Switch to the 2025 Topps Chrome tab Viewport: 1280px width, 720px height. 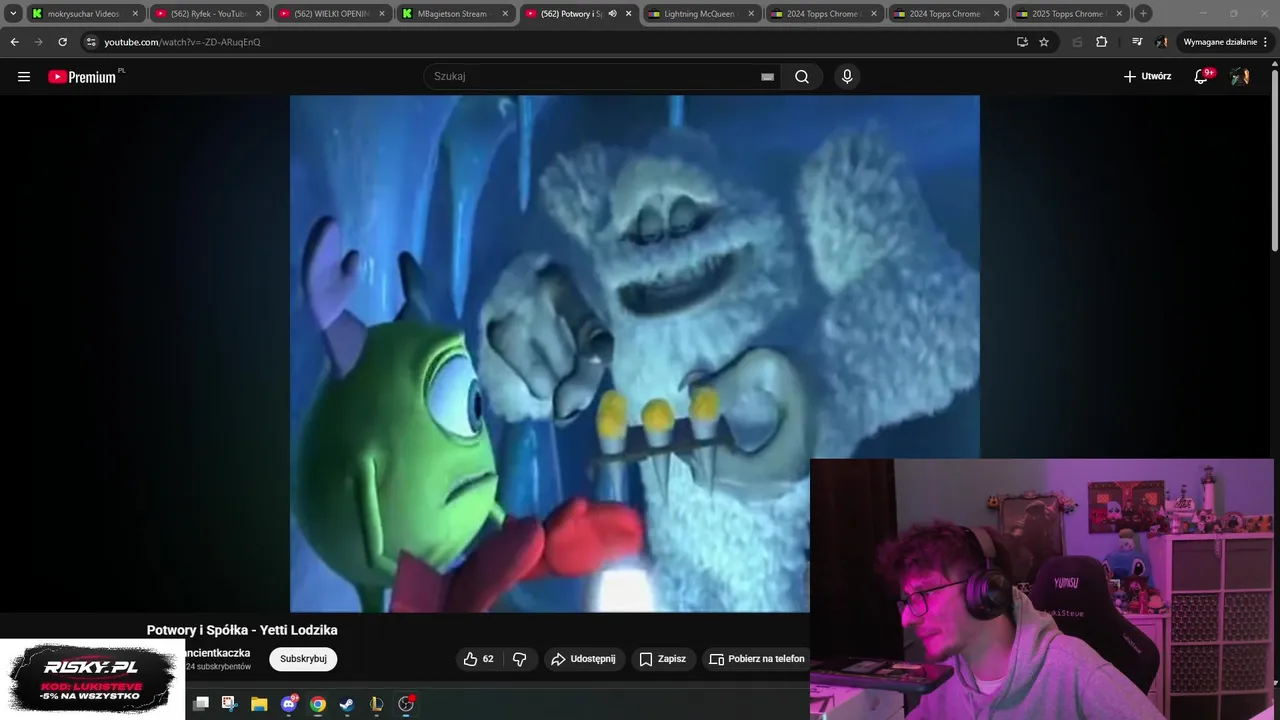coord(1069,14)
